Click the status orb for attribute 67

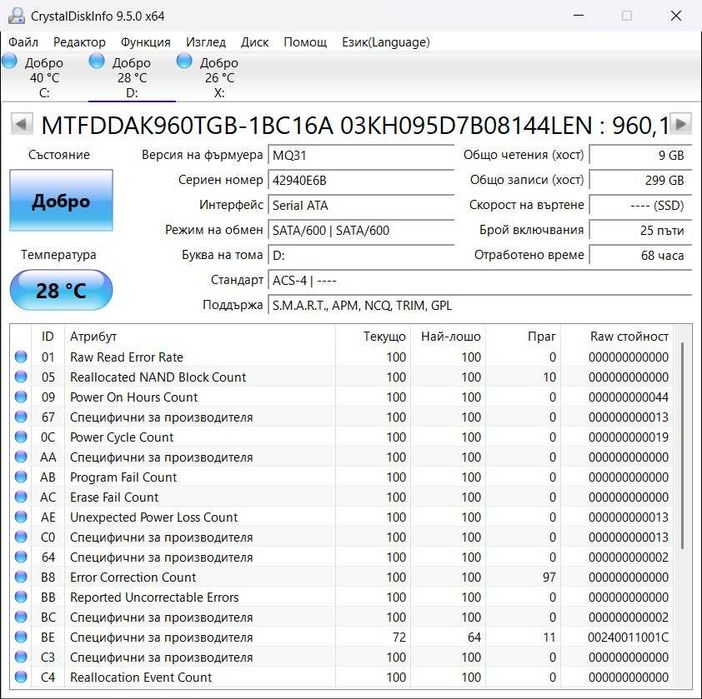click(x=21, y=417)
